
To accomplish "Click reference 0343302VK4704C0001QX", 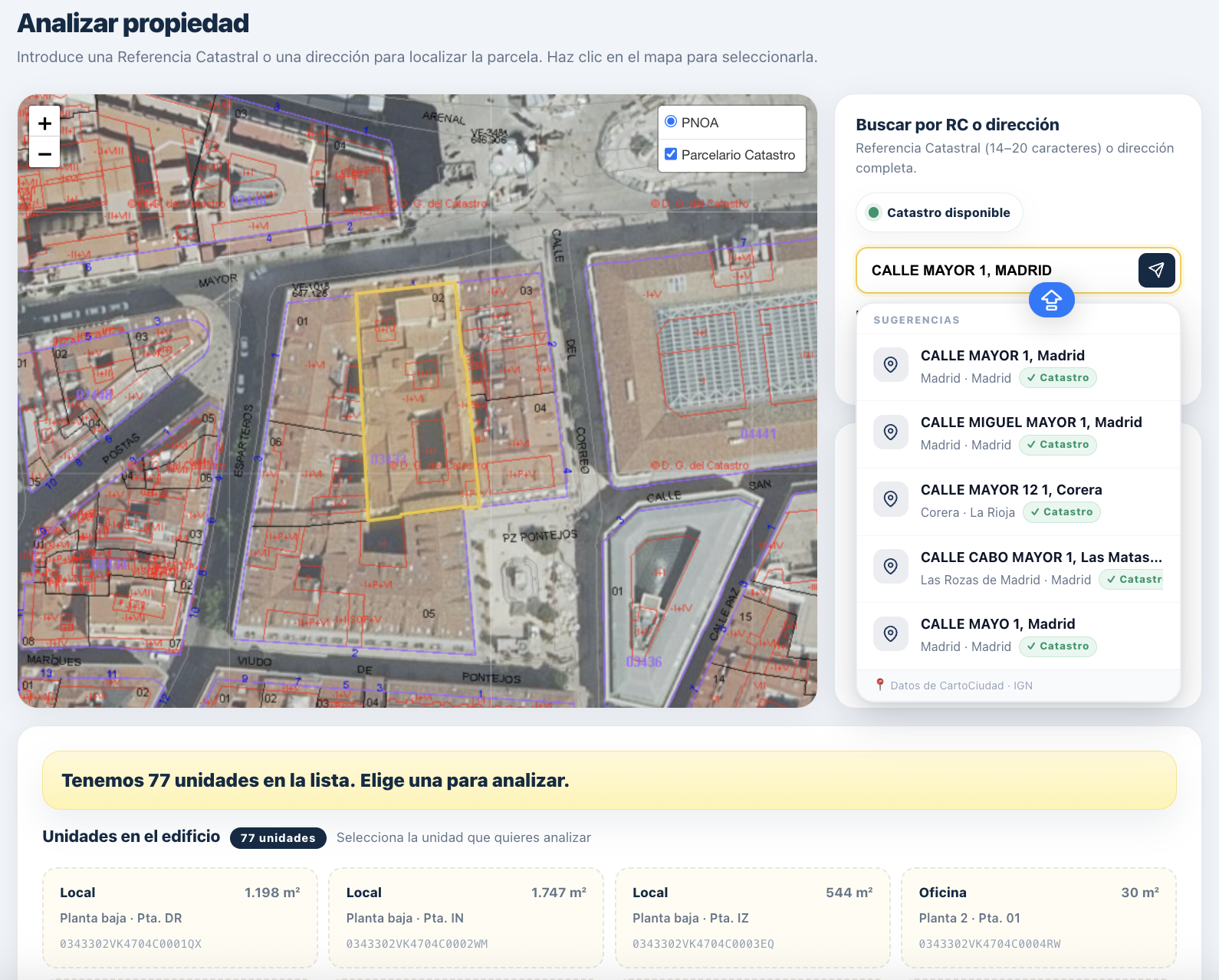I will 131,944.
